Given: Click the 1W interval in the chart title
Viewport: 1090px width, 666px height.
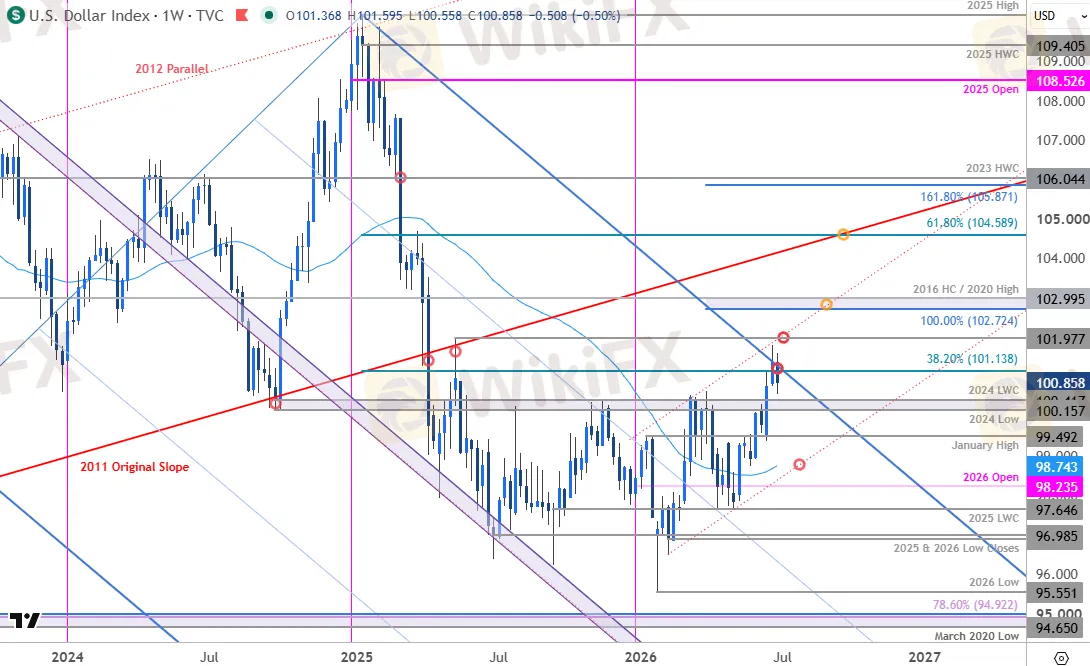Looking at the screenshot, I should [172, 15].
